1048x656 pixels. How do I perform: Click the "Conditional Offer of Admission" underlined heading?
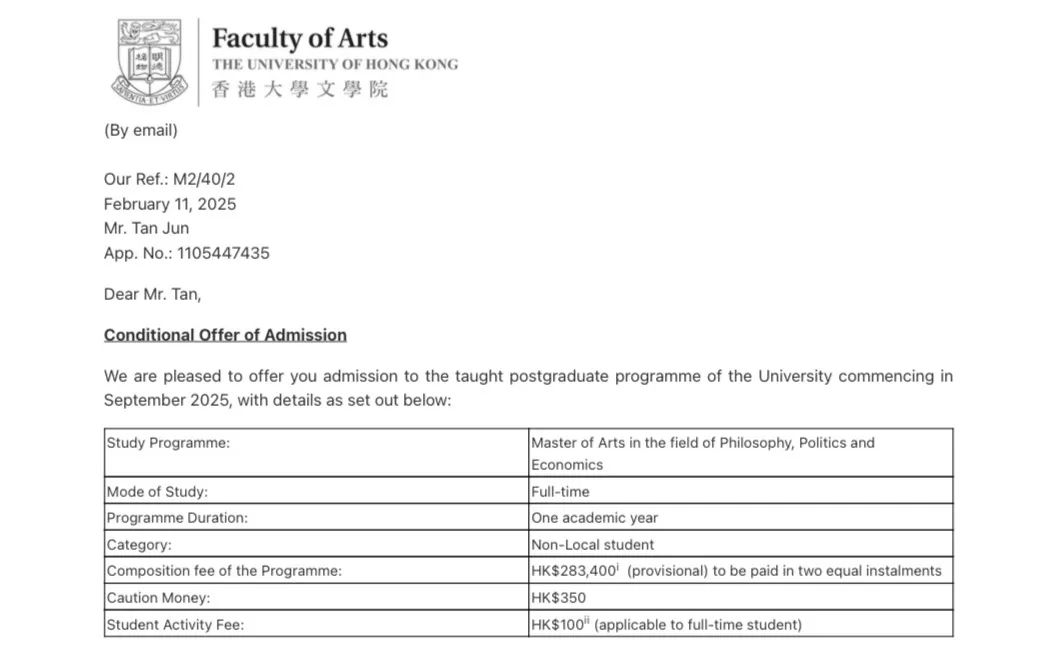pos(225,335)
